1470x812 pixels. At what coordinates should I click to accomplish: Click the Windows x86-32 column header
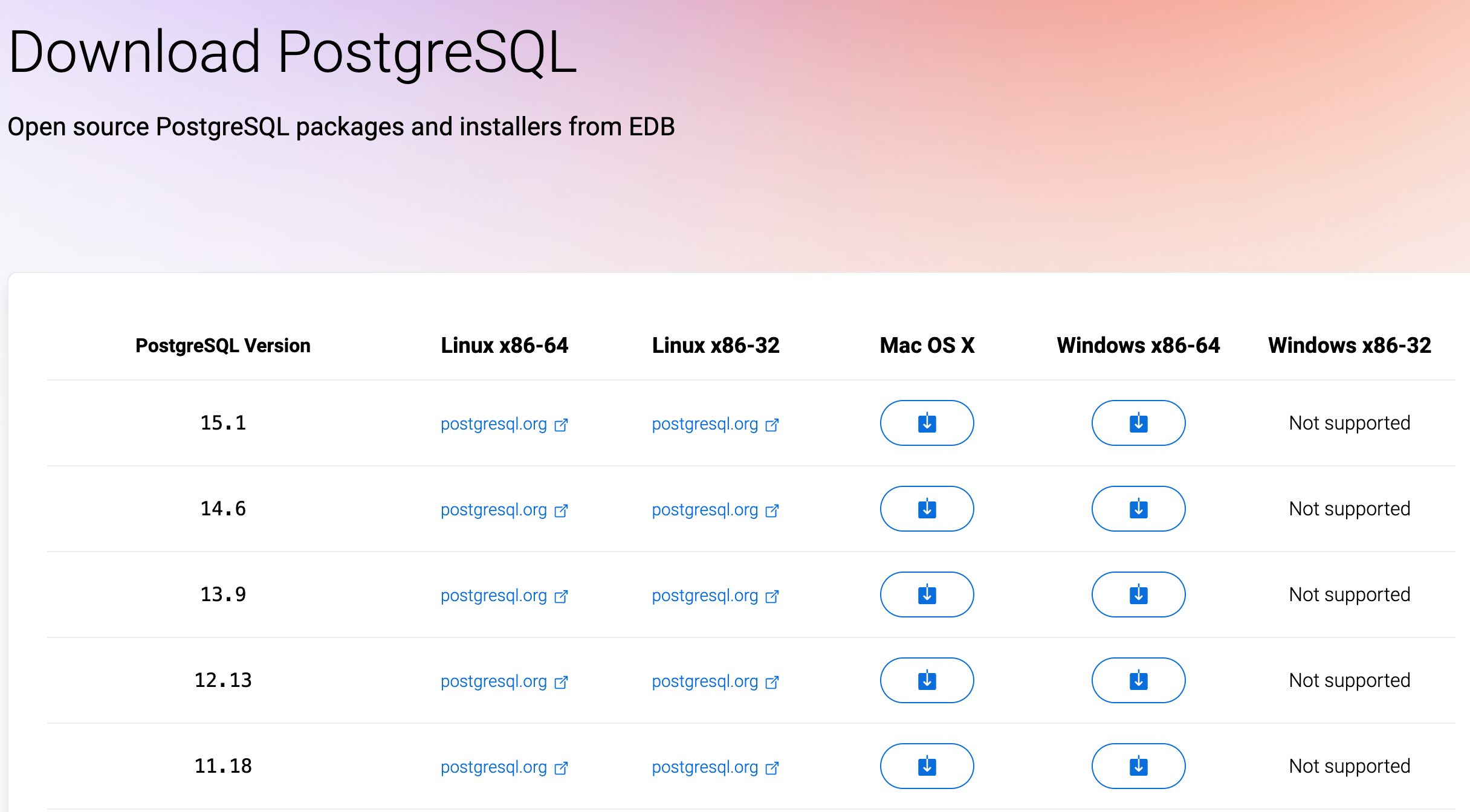[1350, 346]
